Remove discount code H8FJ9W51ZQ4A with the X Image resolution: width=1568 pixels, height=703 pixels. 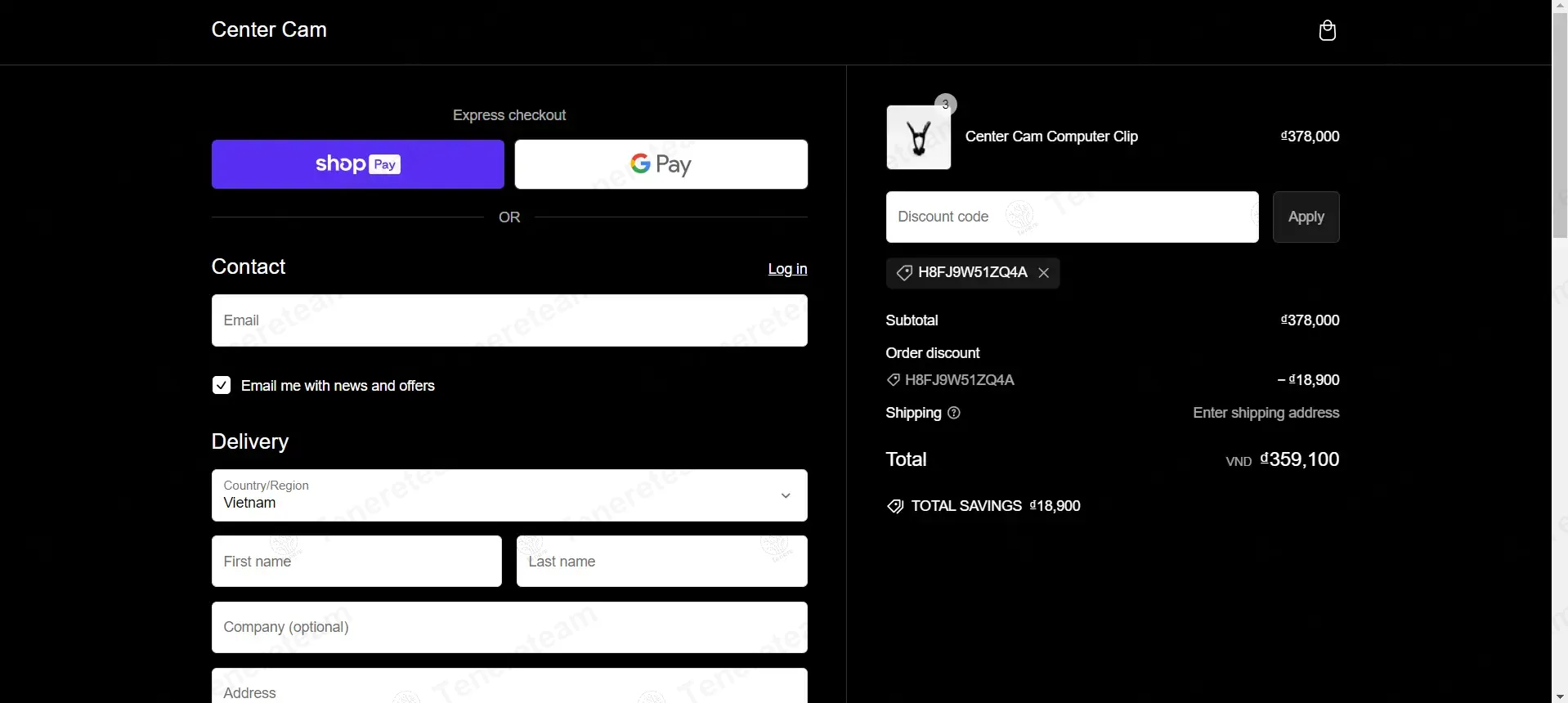1044,273
